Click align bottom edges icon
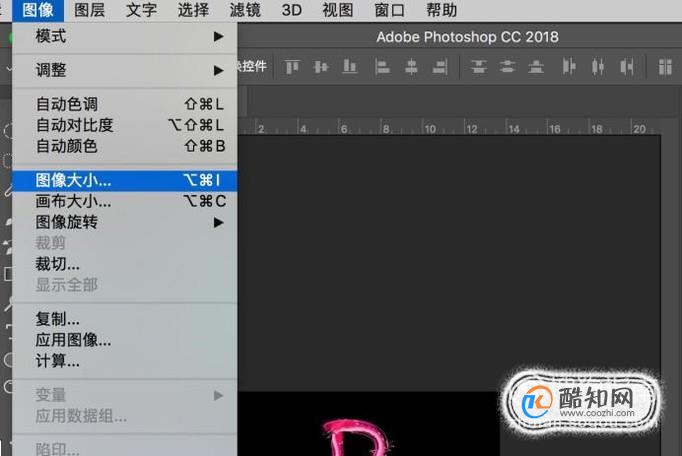Viewport: 682px width, 456px height. point(350,67)
